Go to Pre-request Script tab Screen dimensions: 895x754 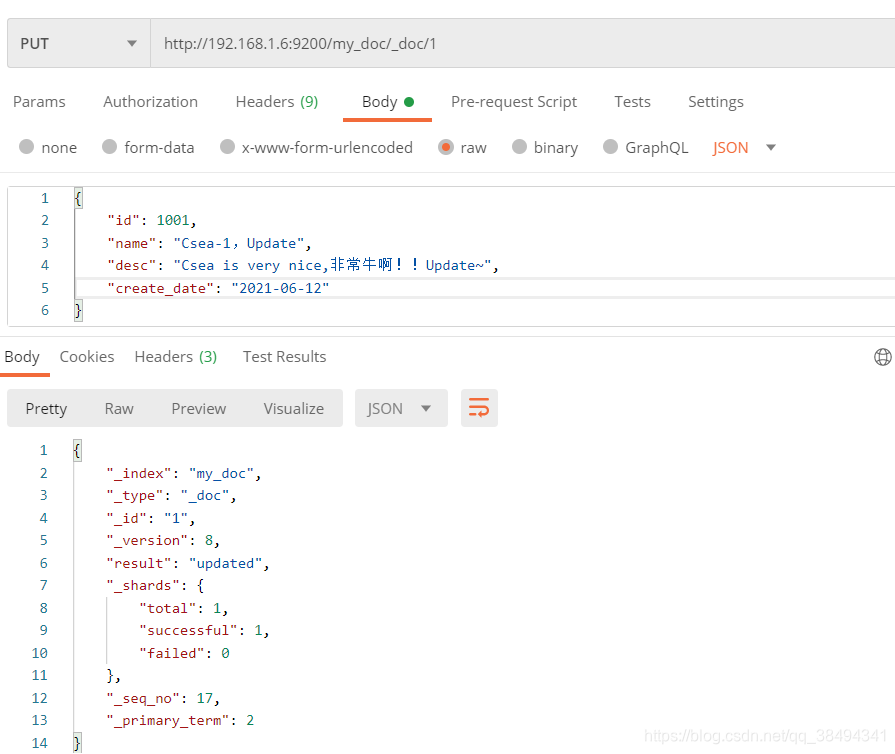point(514,102)
